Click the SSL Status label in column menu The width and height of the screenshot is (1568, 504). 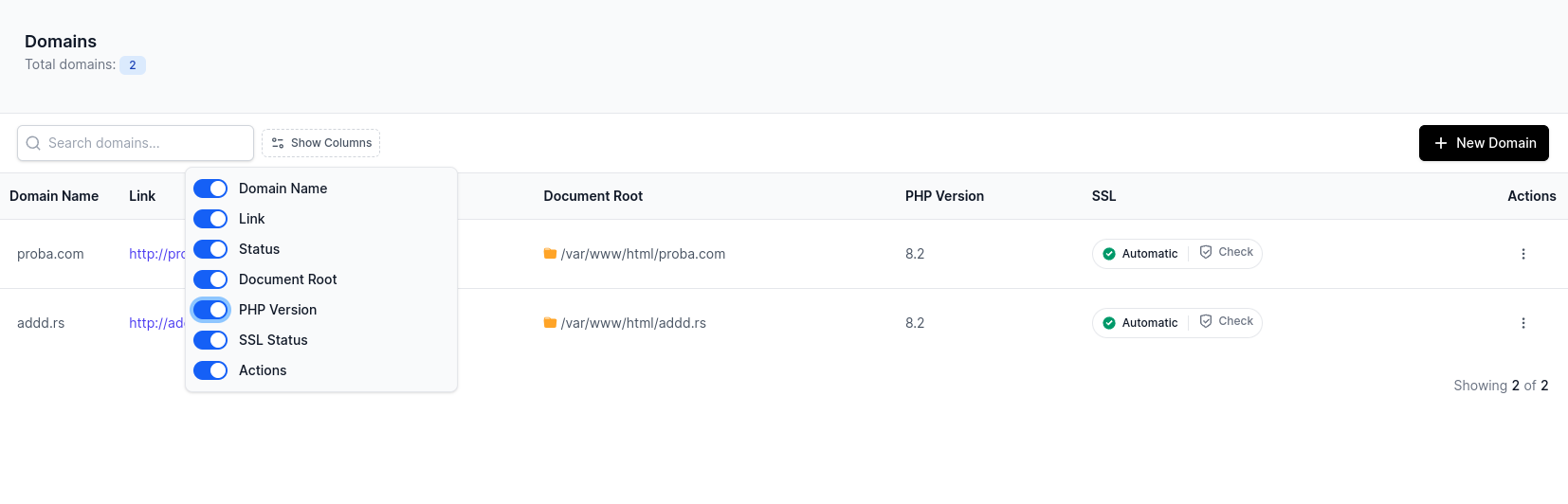point(273,340)
